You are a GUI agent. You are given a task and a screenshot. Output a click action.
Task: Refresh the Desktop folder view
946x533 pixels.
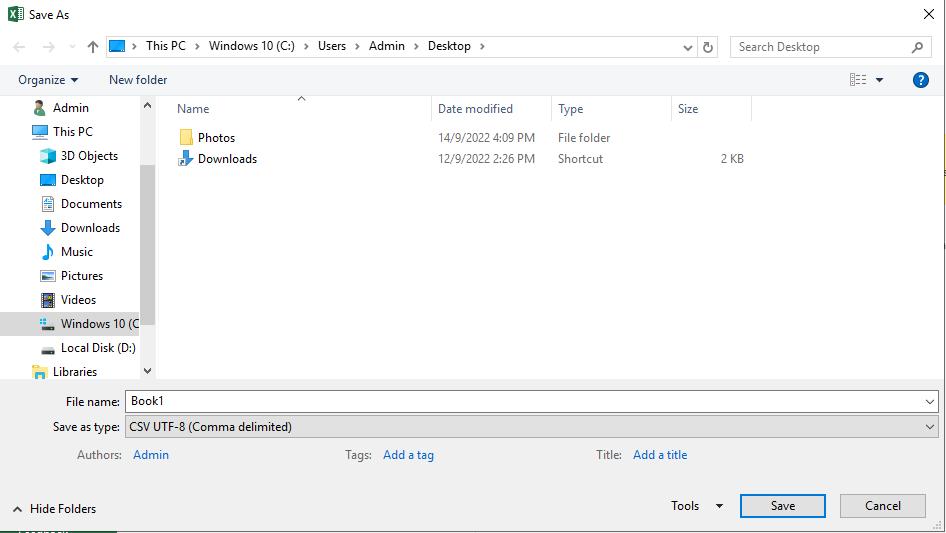[708, 47]
